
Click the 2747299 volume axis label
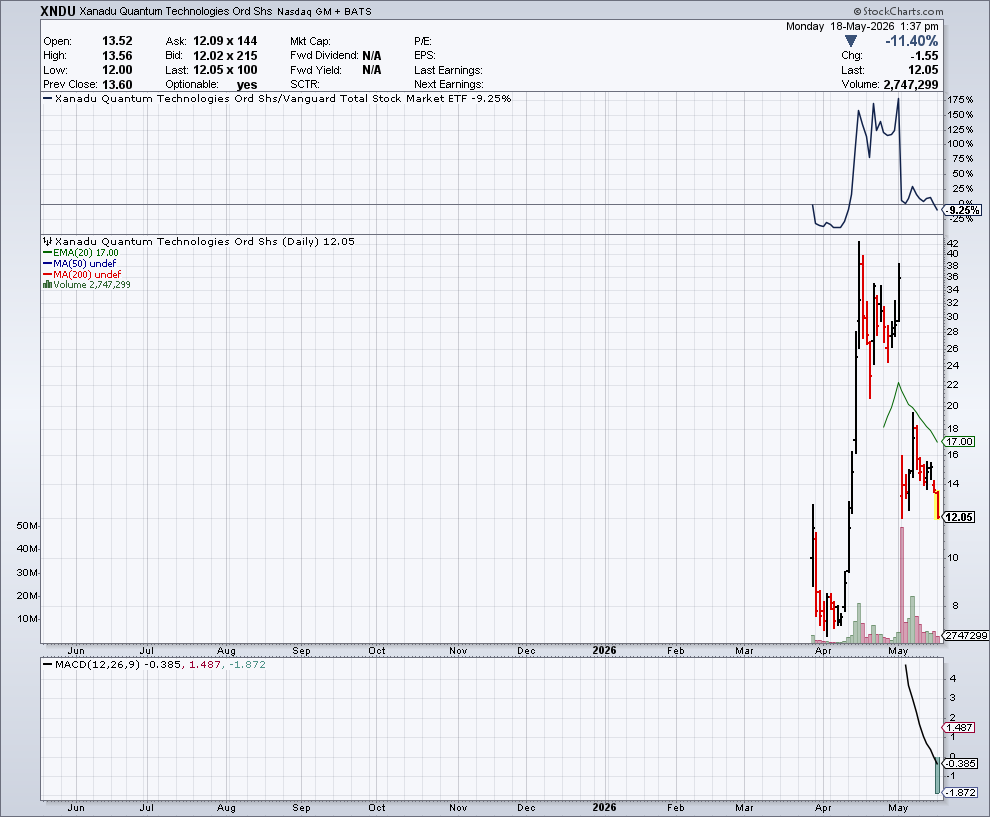966,635
